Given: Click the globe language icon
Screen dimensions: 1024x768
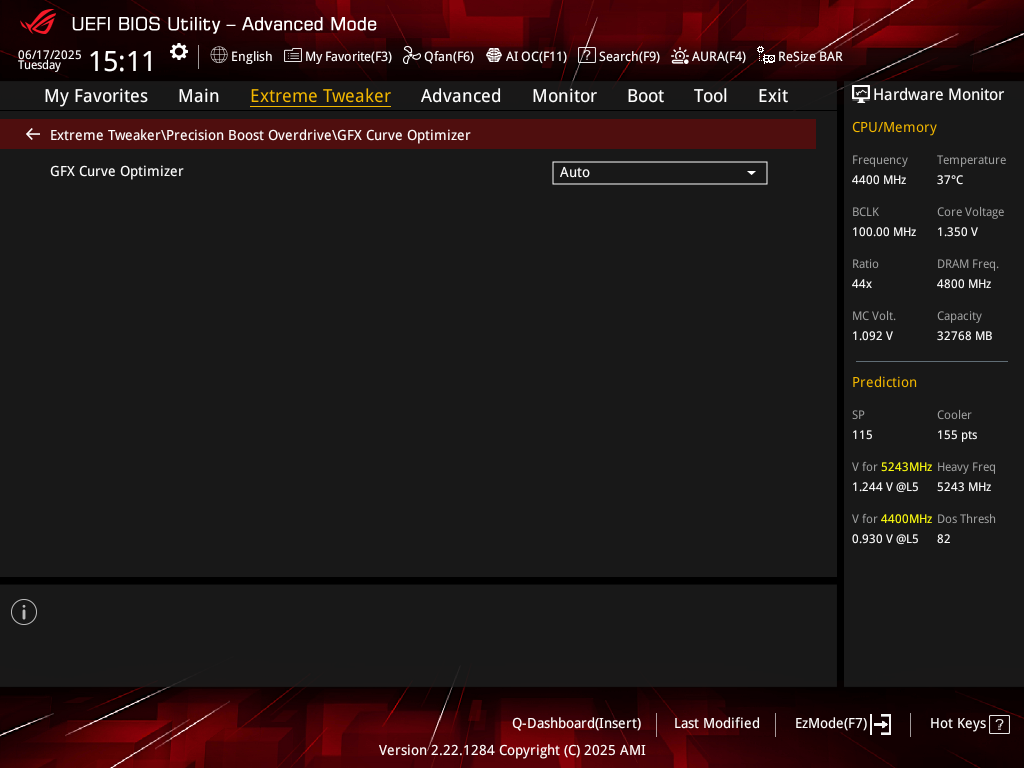Looking at the screenshot, I should click(219, 56).
